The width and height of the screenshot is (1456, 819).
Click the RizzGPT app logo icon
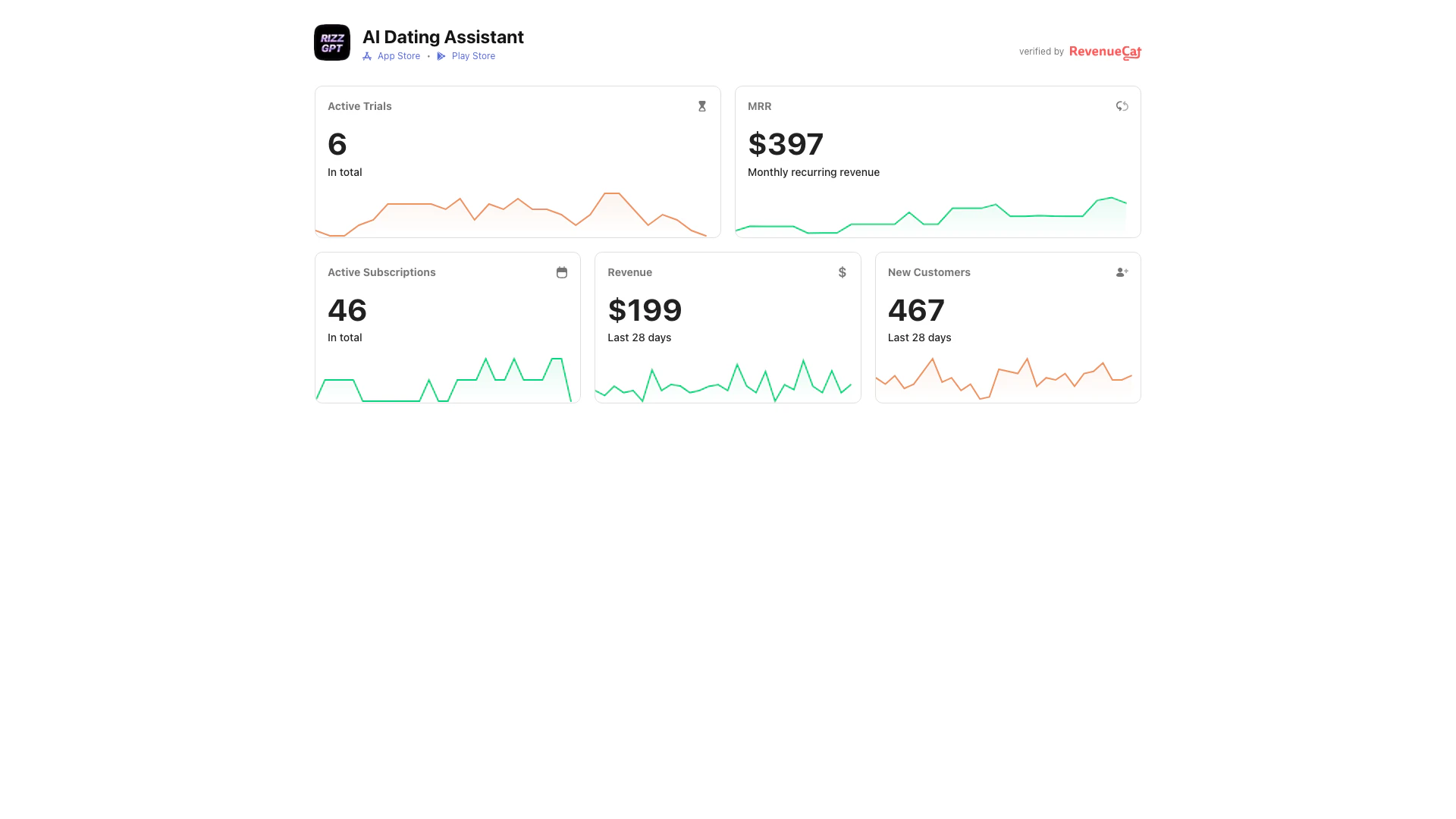coord(332,42)
